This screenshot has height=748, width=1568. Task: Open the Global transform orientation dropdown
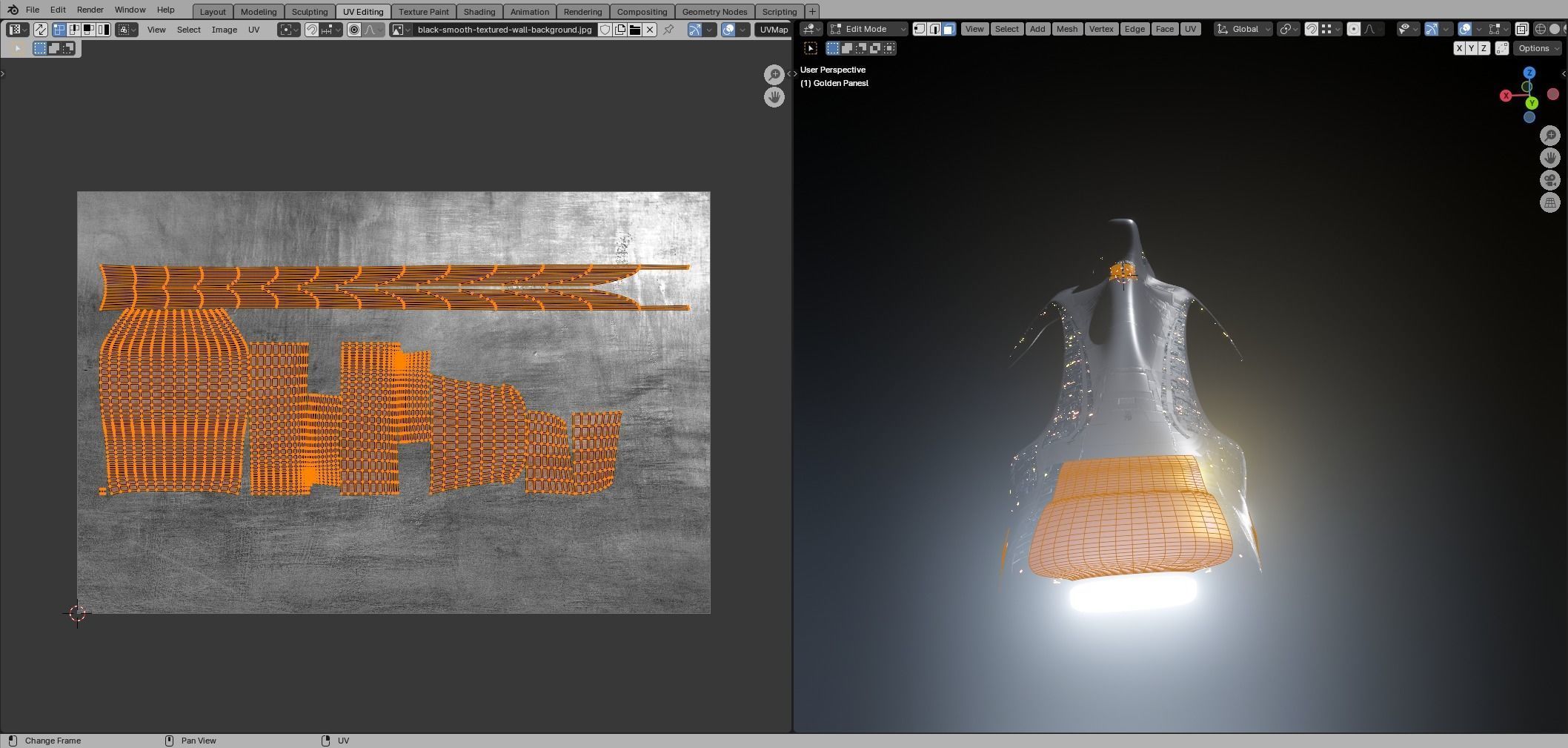point(1243,29)
